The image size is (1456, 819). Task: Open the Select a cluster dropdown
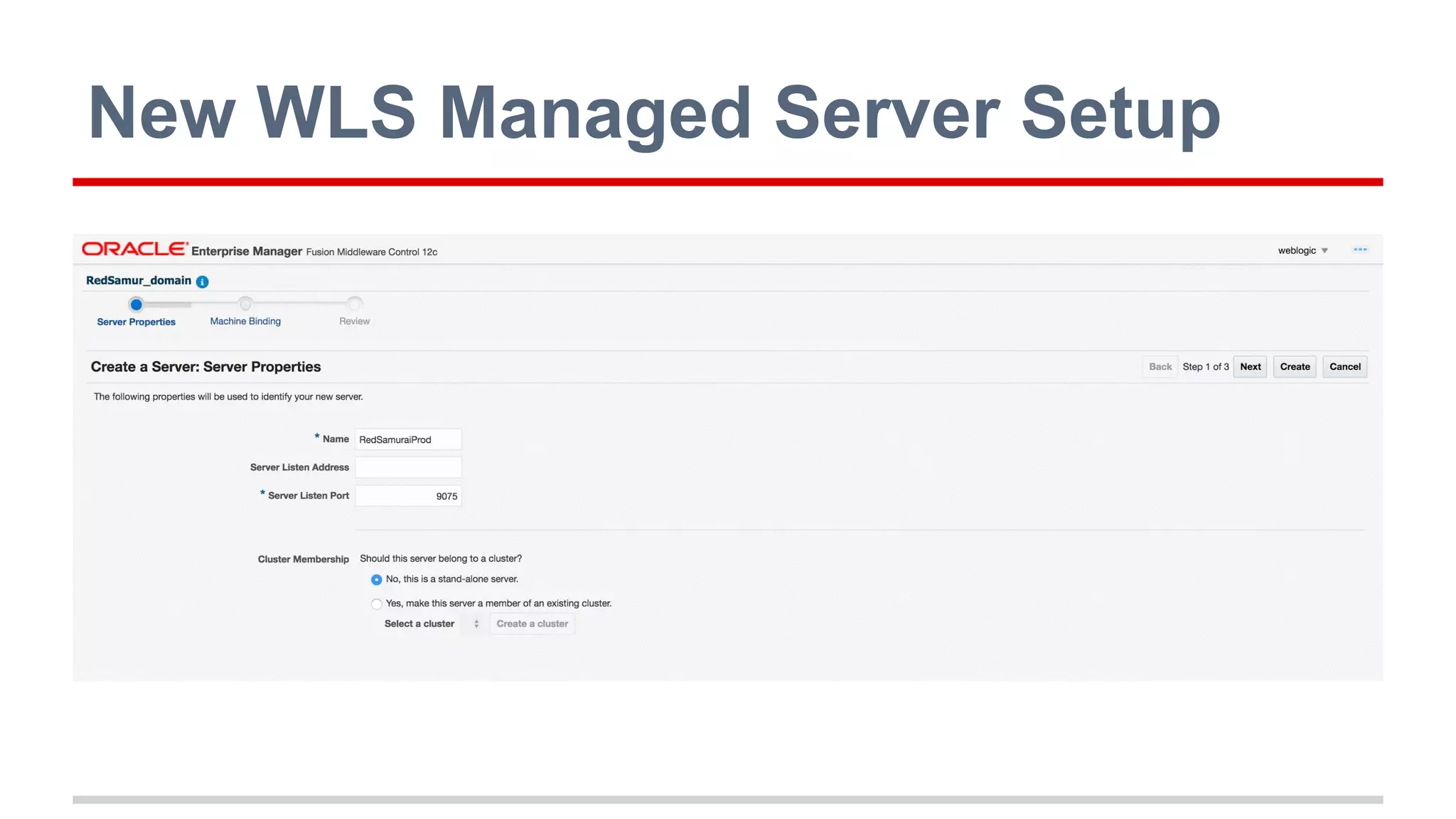[476, 624]
